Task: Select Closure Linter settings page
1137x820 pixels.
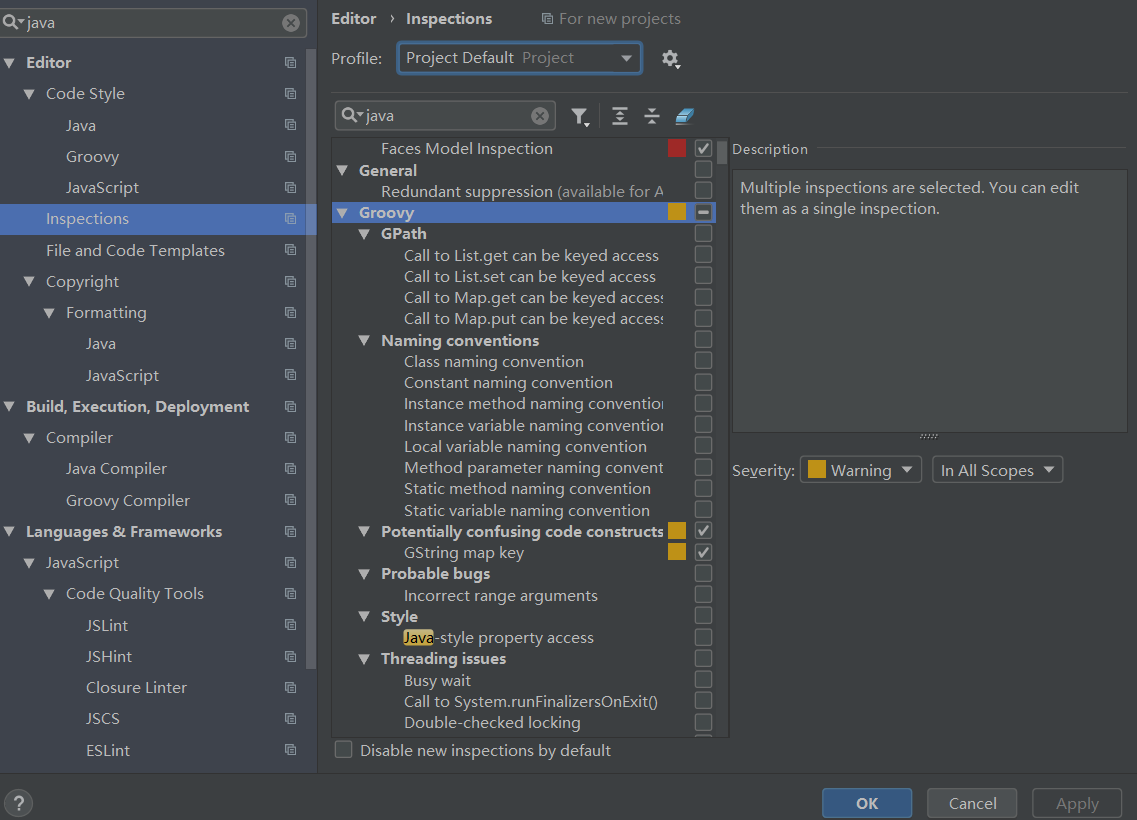Action: tap(136, 687)
